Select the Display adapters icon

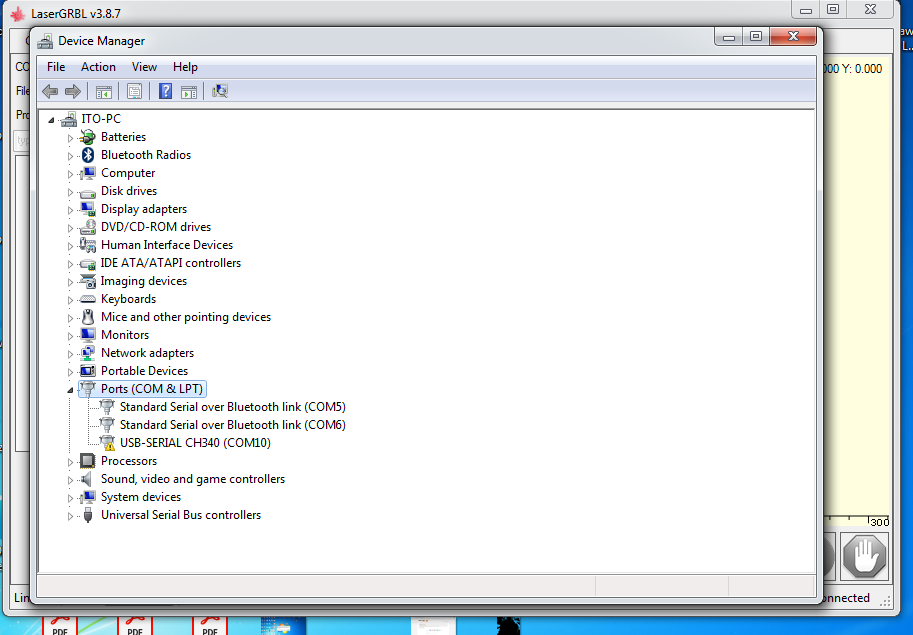click(x=88, y=209)
